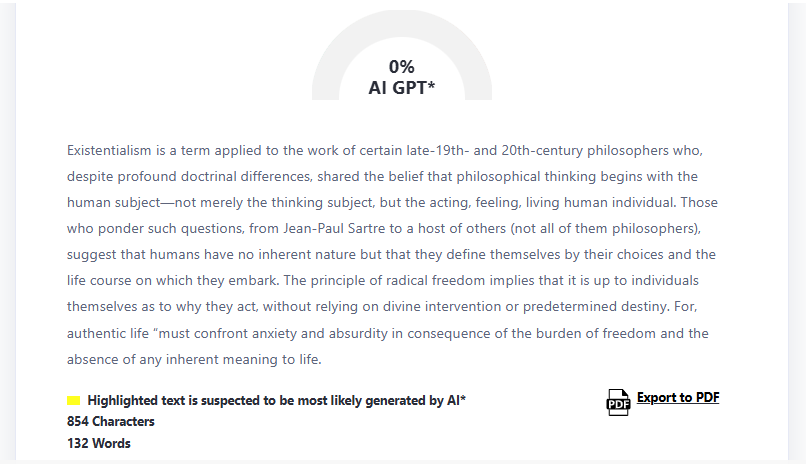Click the words living human individual
Screen dimensions: 806x464
(594, 203)
